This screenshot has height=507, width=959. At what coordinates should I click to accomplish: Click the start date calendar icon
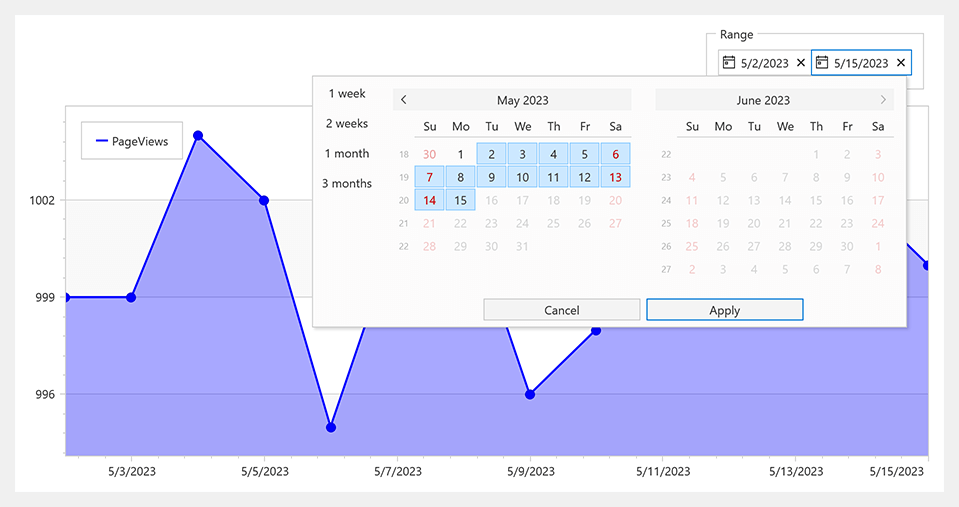pyautogui.click(x=729, y=63)
